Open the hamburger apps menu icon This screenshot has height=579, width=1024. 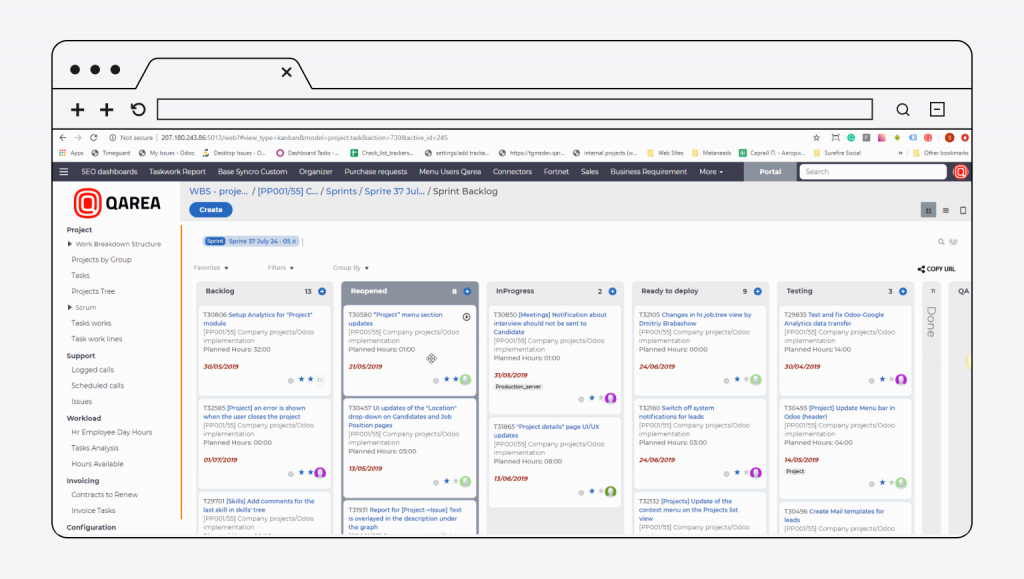tap(64, 172)
